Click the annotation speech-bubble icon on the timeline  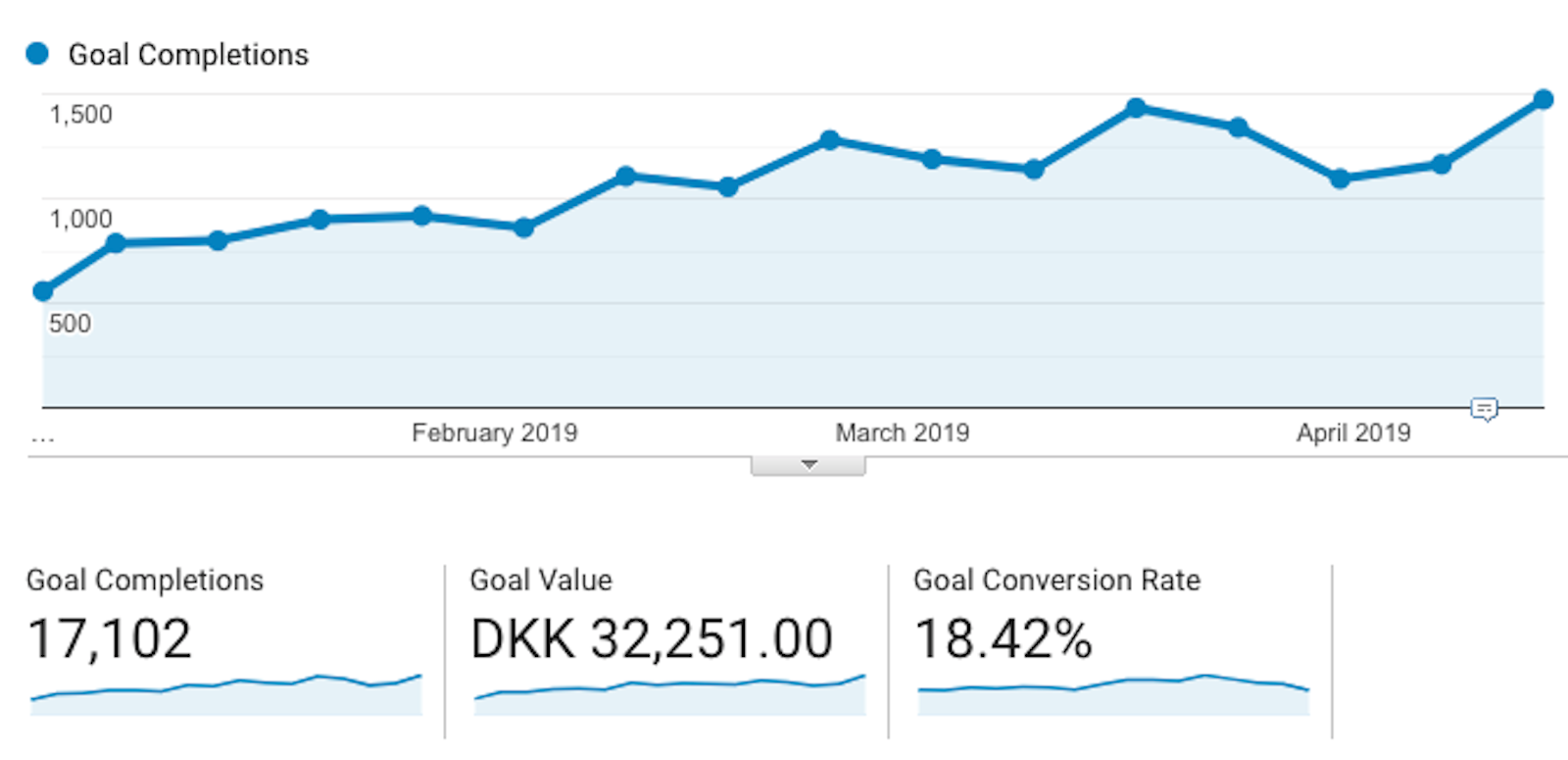(x=1485, y=409)
